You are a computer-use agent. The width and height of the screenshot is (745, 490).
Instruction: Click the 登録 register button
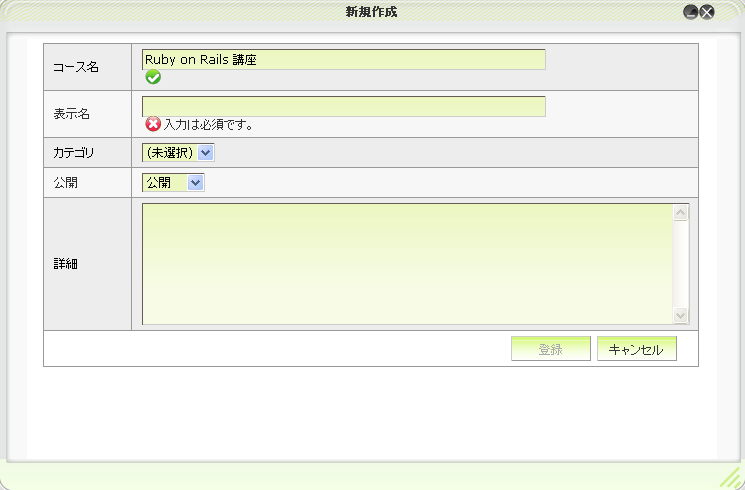551,349
